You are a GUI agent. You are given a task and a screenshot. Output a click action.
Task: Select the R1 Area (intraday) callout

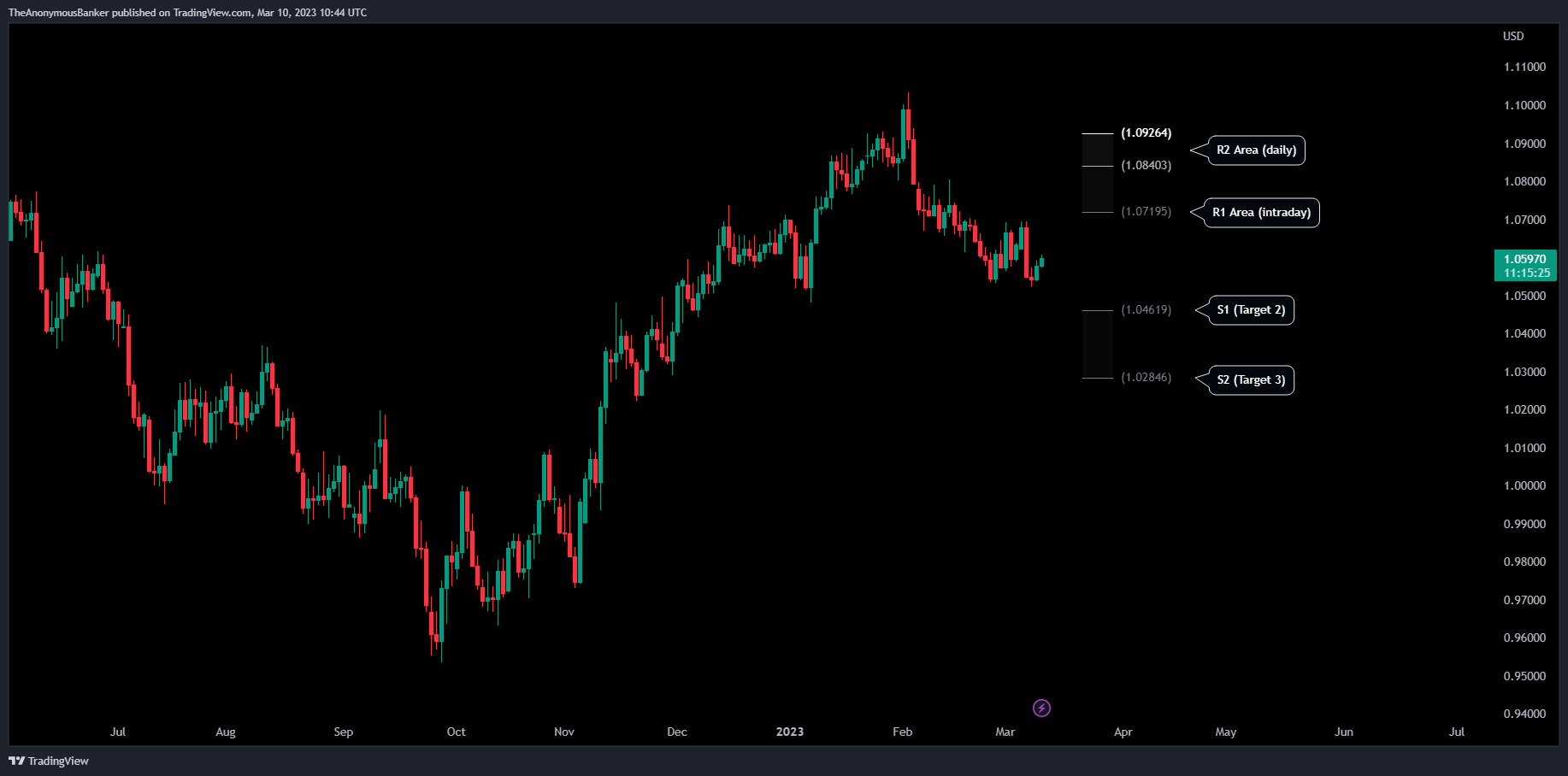coord(1261,213)
